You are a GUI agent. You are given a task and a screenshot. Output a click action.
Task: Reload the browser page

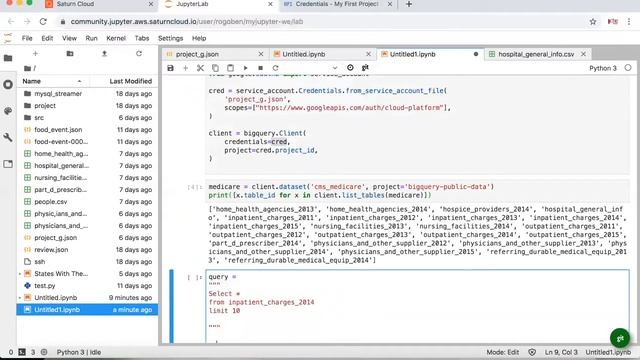pyautogui.click(x=43, y=22)
